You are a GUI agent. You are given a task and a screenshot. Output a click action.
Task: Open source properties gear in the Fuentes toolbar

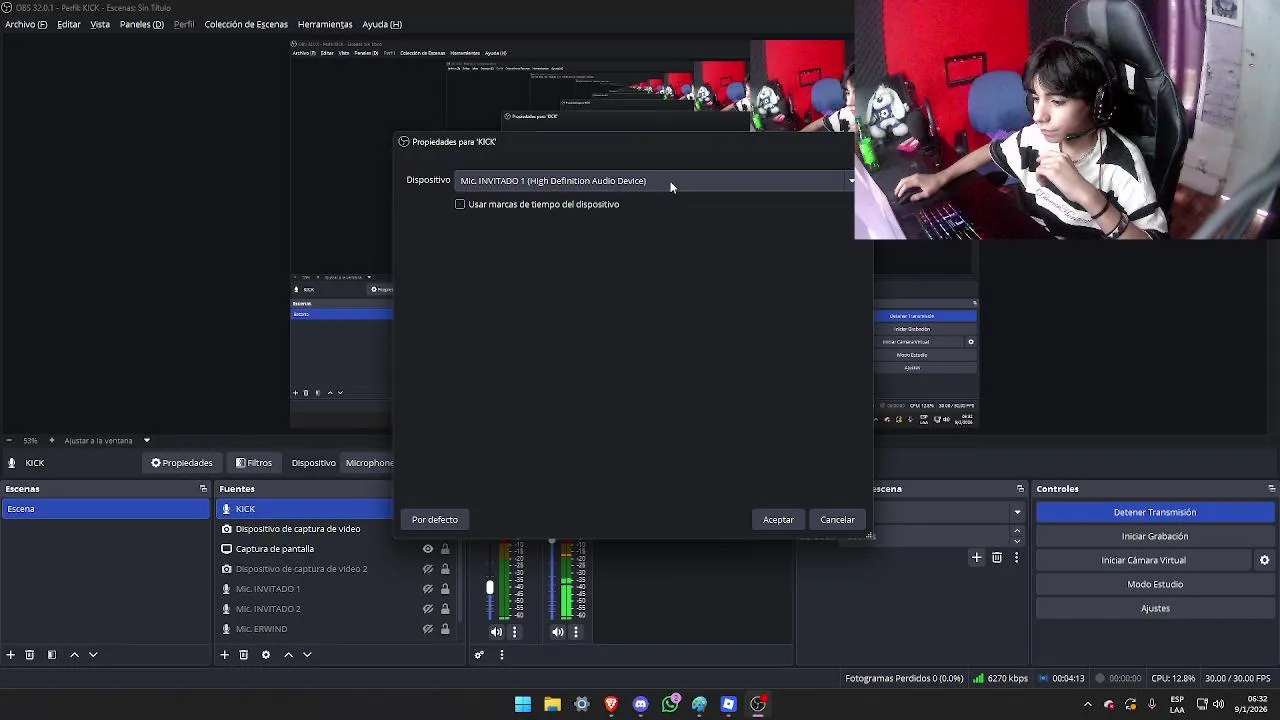[265, 654]
